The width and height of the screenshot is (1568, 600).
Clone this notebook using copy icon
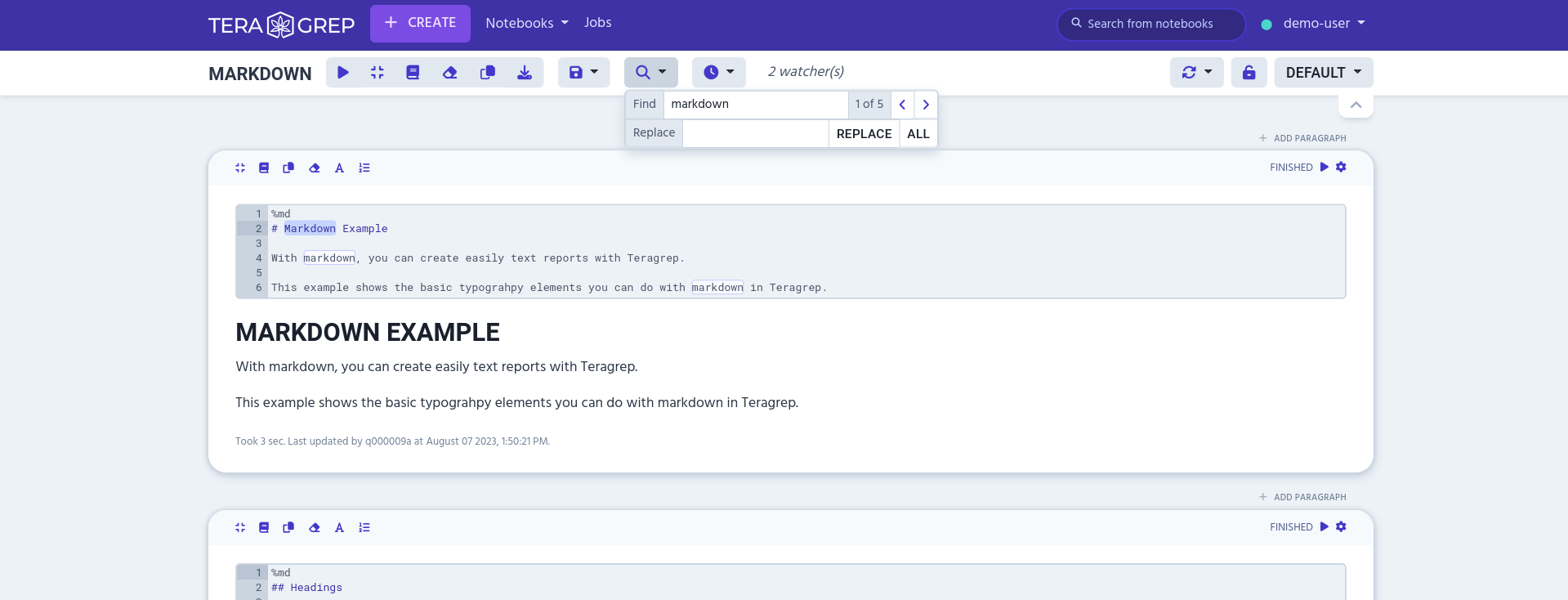pos(488,73)
